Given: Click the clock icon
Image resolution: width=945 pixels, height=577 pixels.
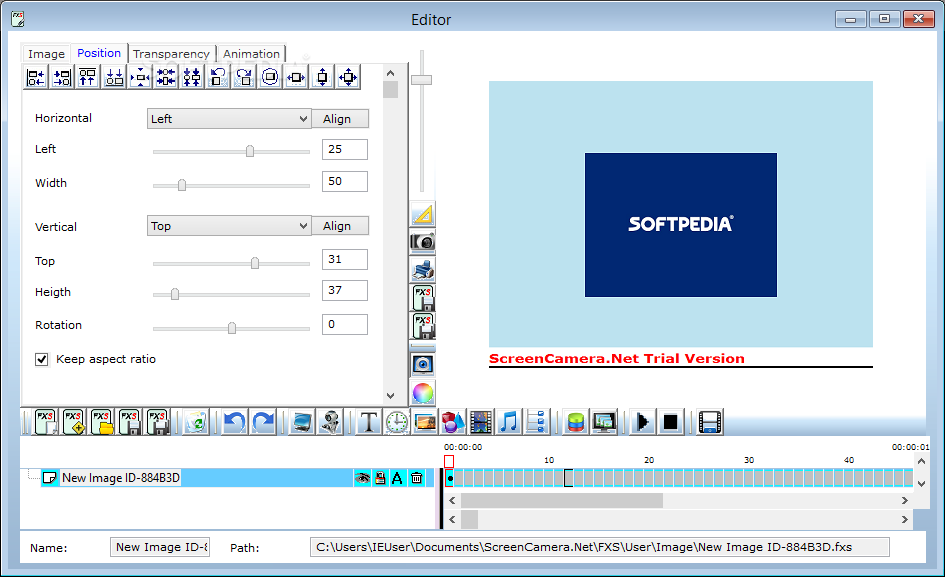Looking at the screenshot, I should (397, 422).
